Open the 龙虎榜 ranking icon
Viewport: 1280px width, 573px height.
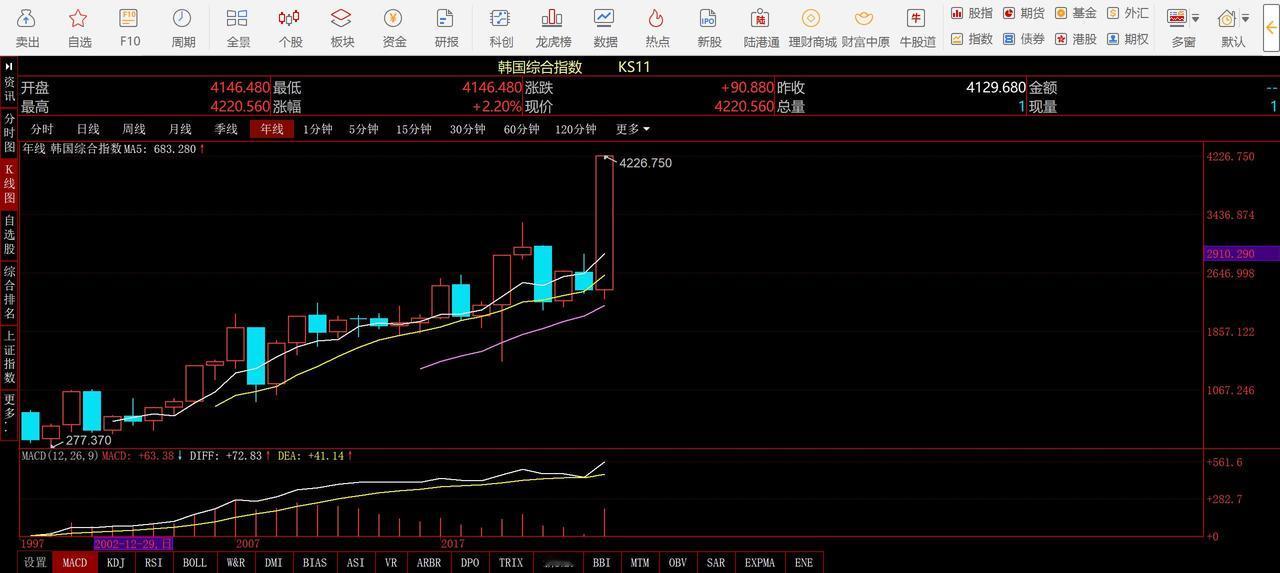(552, 27)
